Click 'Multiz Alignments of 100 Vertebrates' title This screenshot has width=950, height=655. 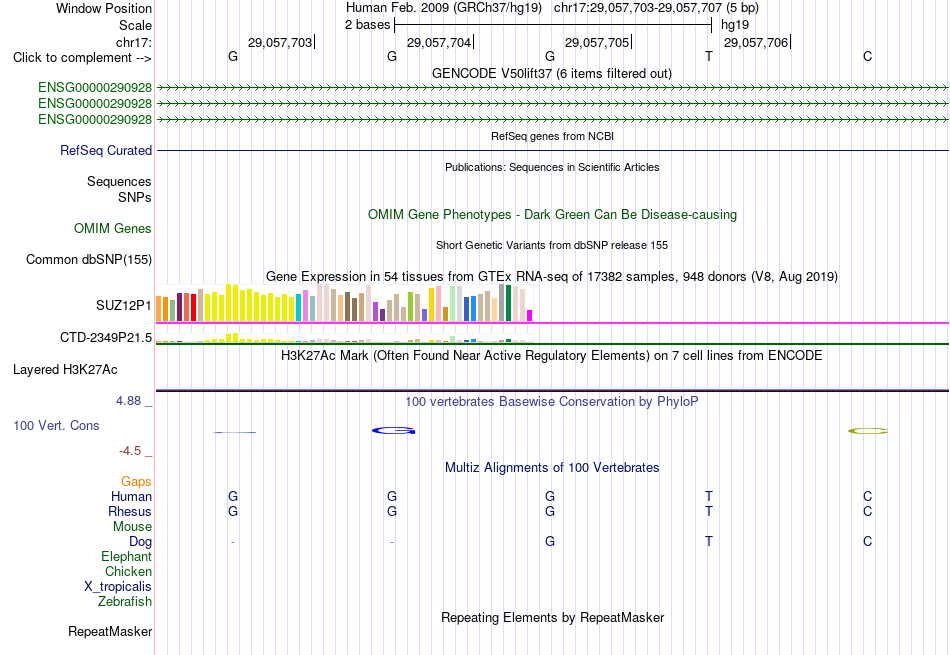click(x=552, y=467)
